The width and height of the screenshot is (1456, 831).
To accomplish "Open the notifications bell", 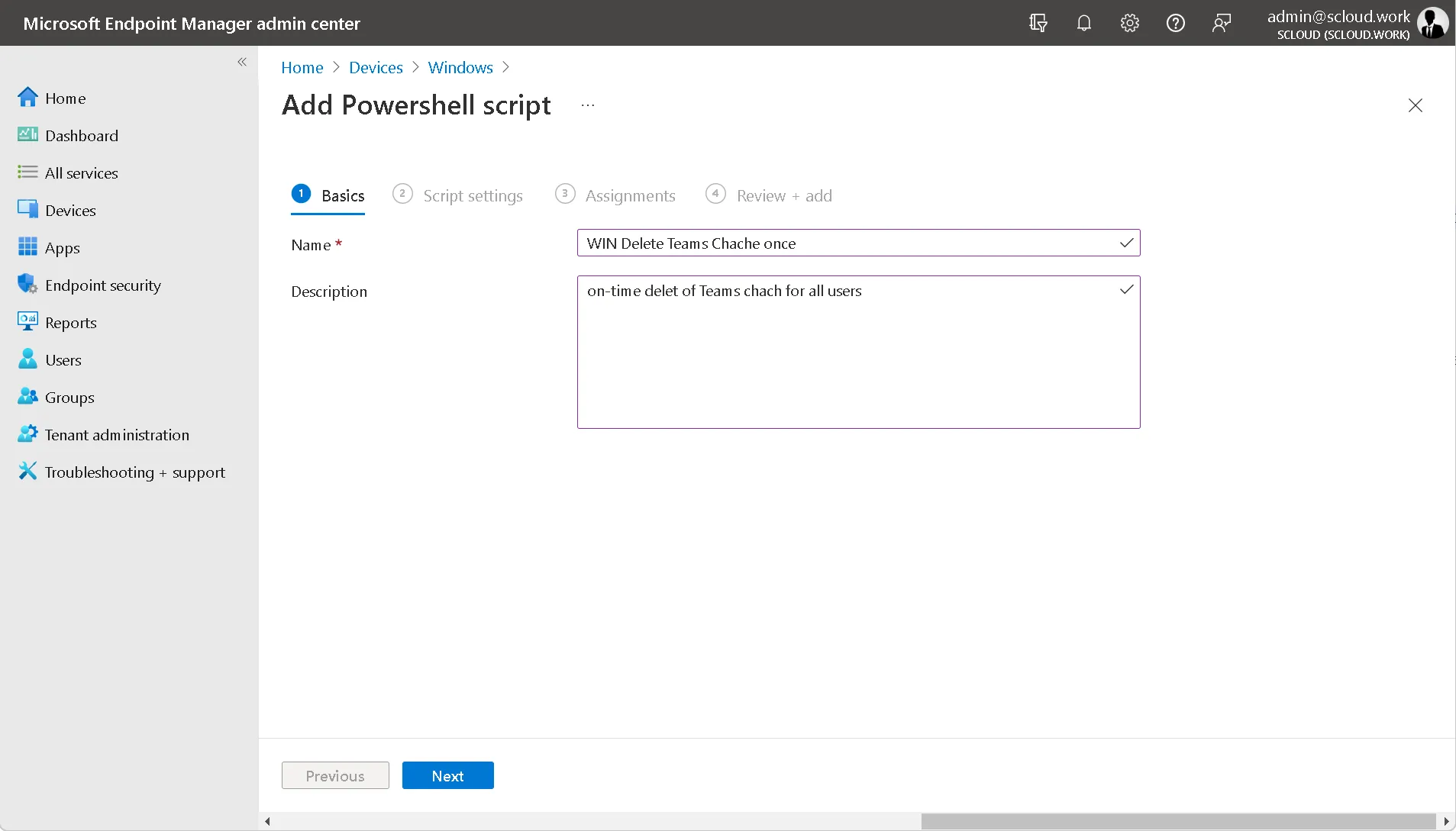I will point(1083,23).
